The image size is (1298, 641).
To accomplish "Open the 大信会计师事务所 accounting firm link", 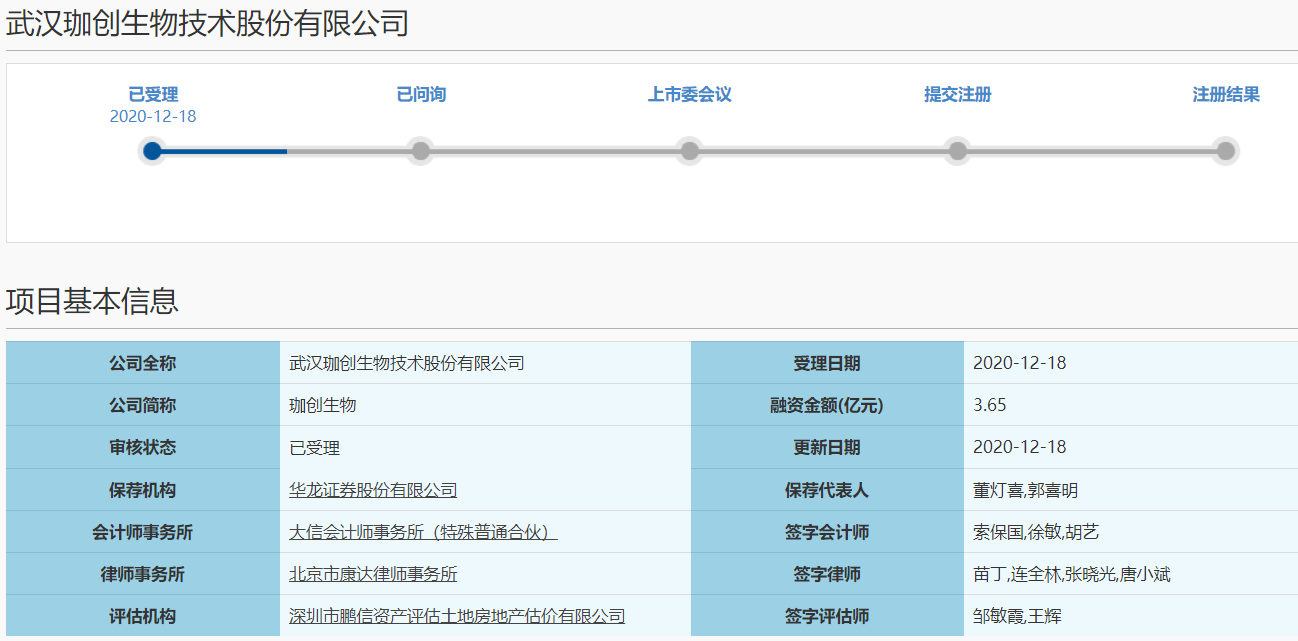I will (422, 532).
